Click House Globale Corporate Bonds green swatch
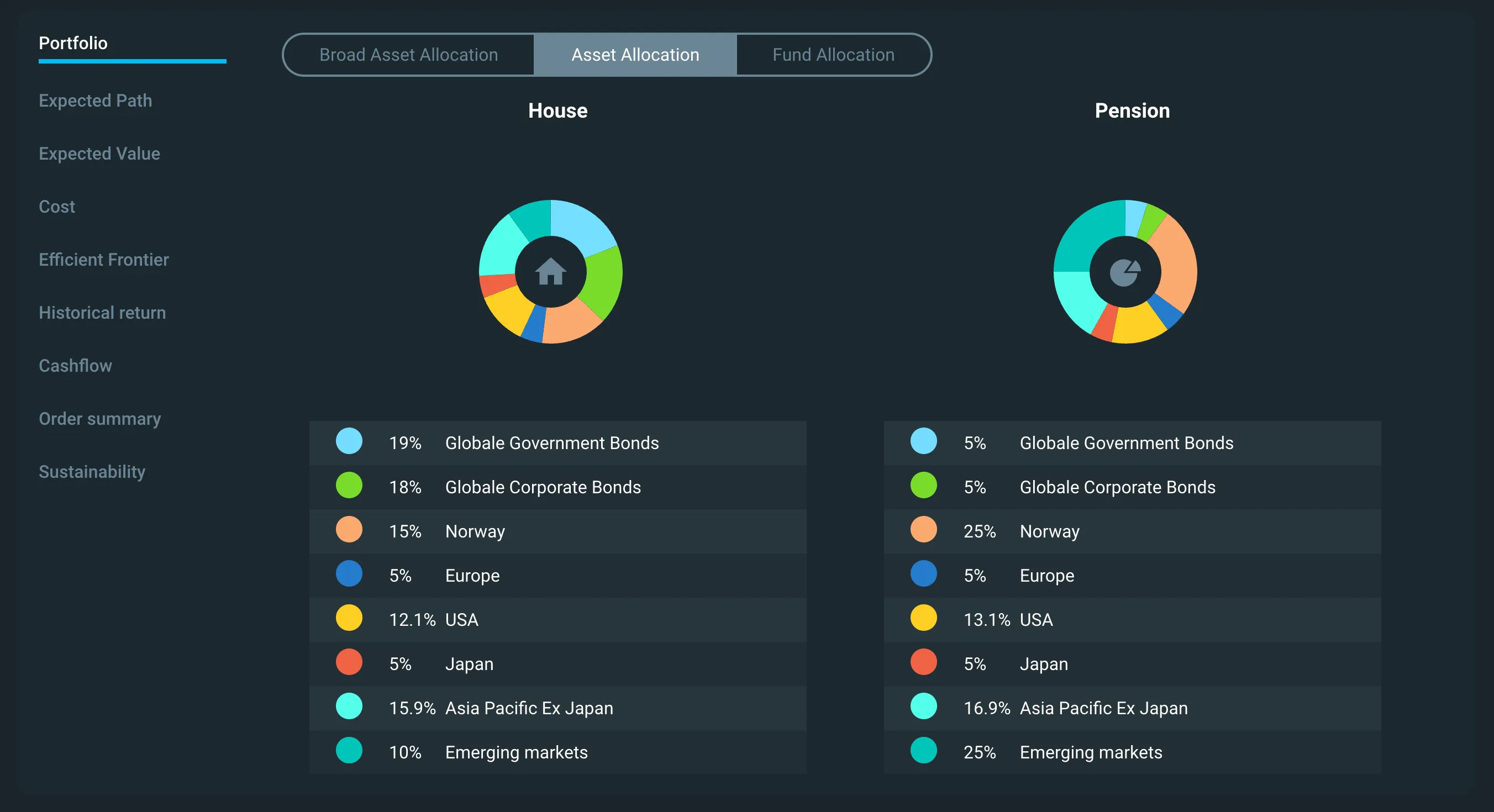1494x812 pixels. pyautogui.click(x=349, y=485)
